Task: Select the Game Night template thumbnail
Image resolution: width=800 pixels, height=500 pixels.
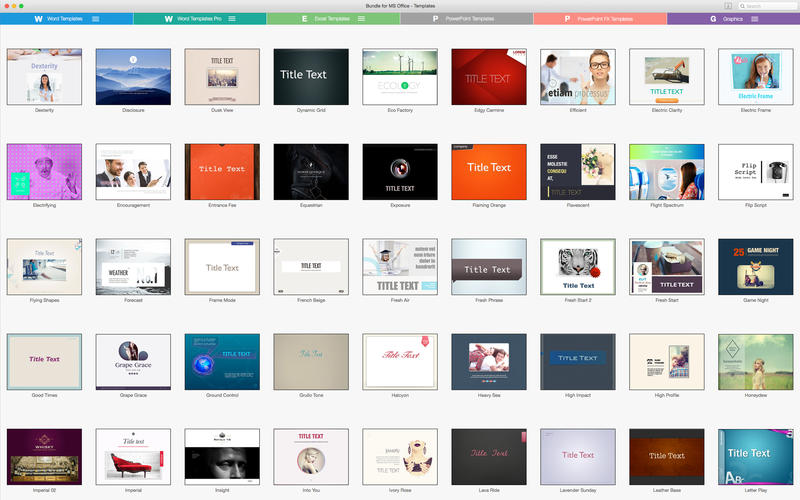Action: (x=755, y=266)
